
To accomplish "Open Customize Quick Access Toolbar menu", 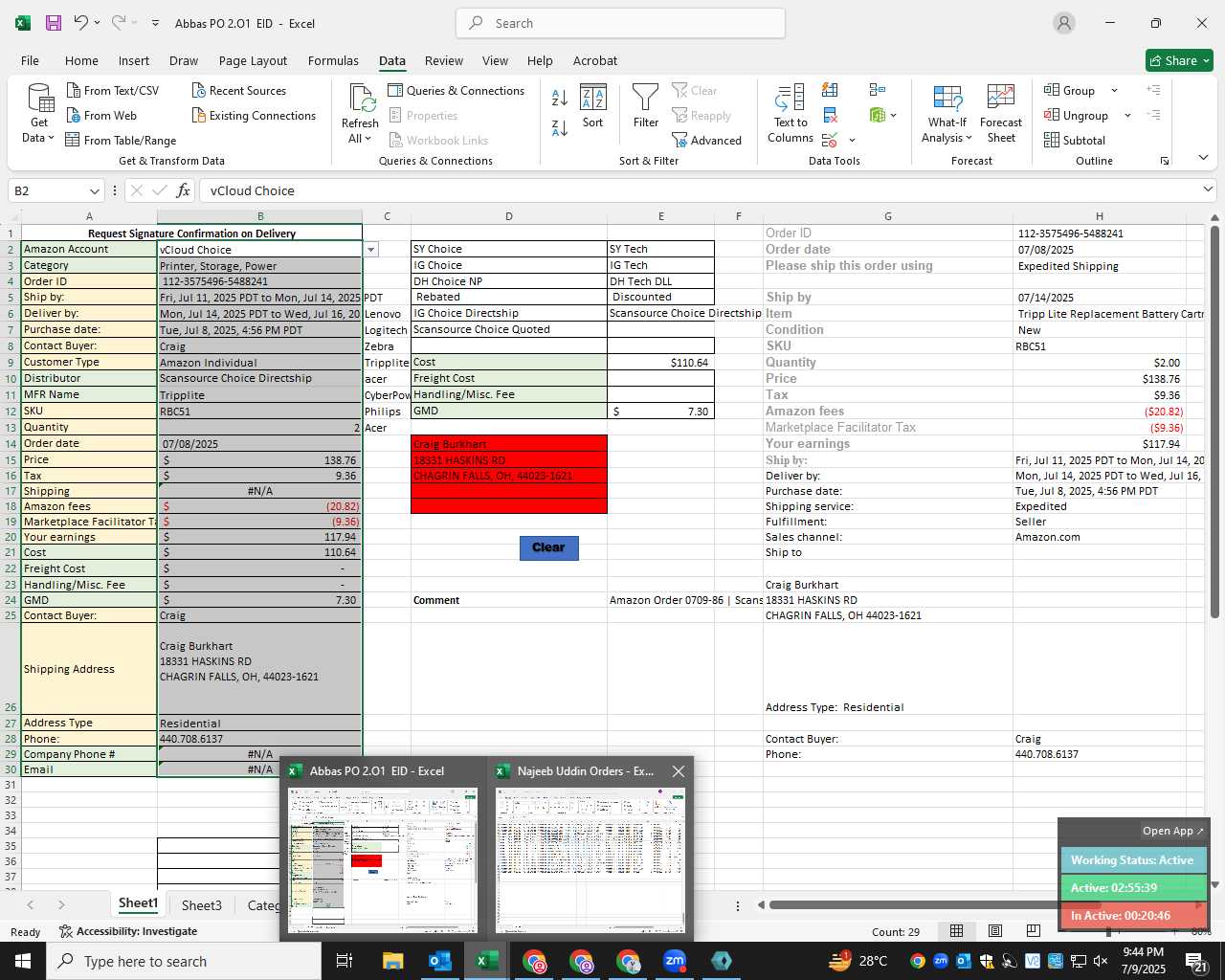I will (x=155, y=23).
